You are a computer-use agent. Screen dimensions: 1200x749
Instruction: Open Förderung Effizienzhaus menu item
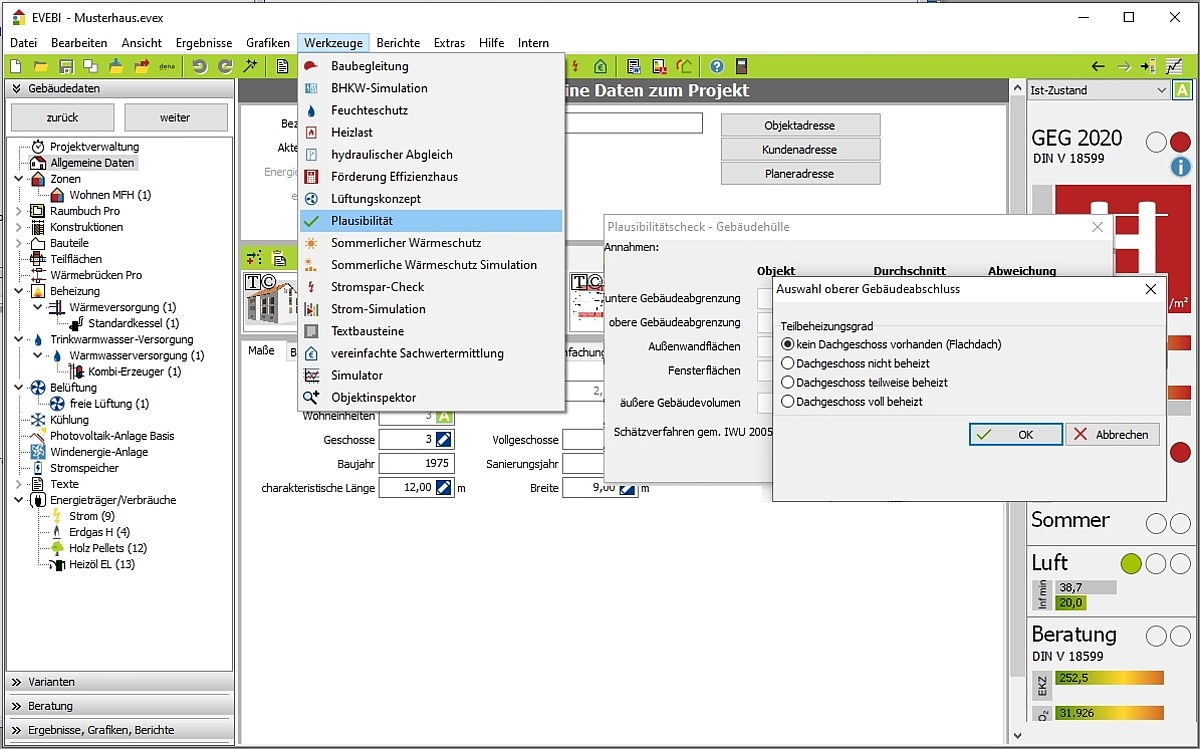(431, 176)
